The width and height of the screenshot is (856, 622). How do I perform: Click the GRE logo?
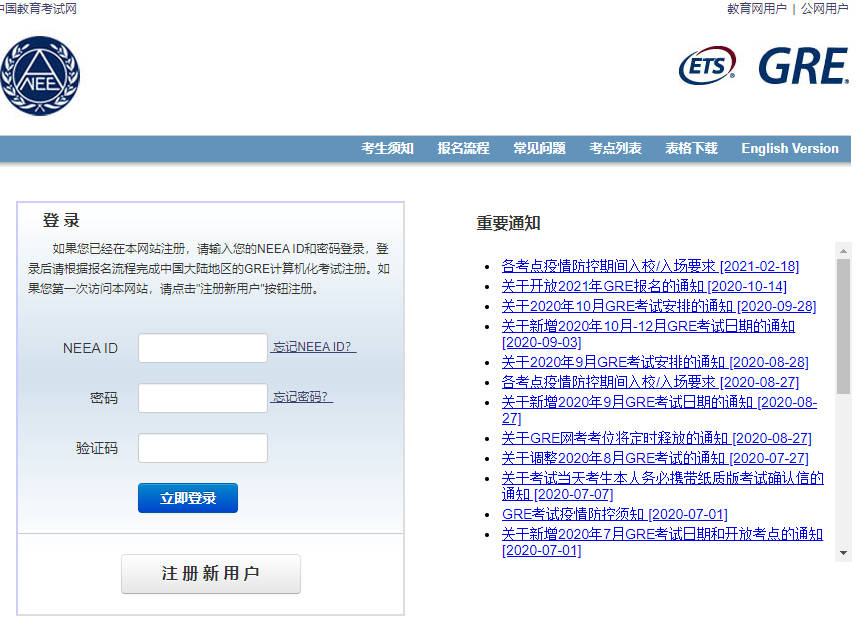[802, 66]
